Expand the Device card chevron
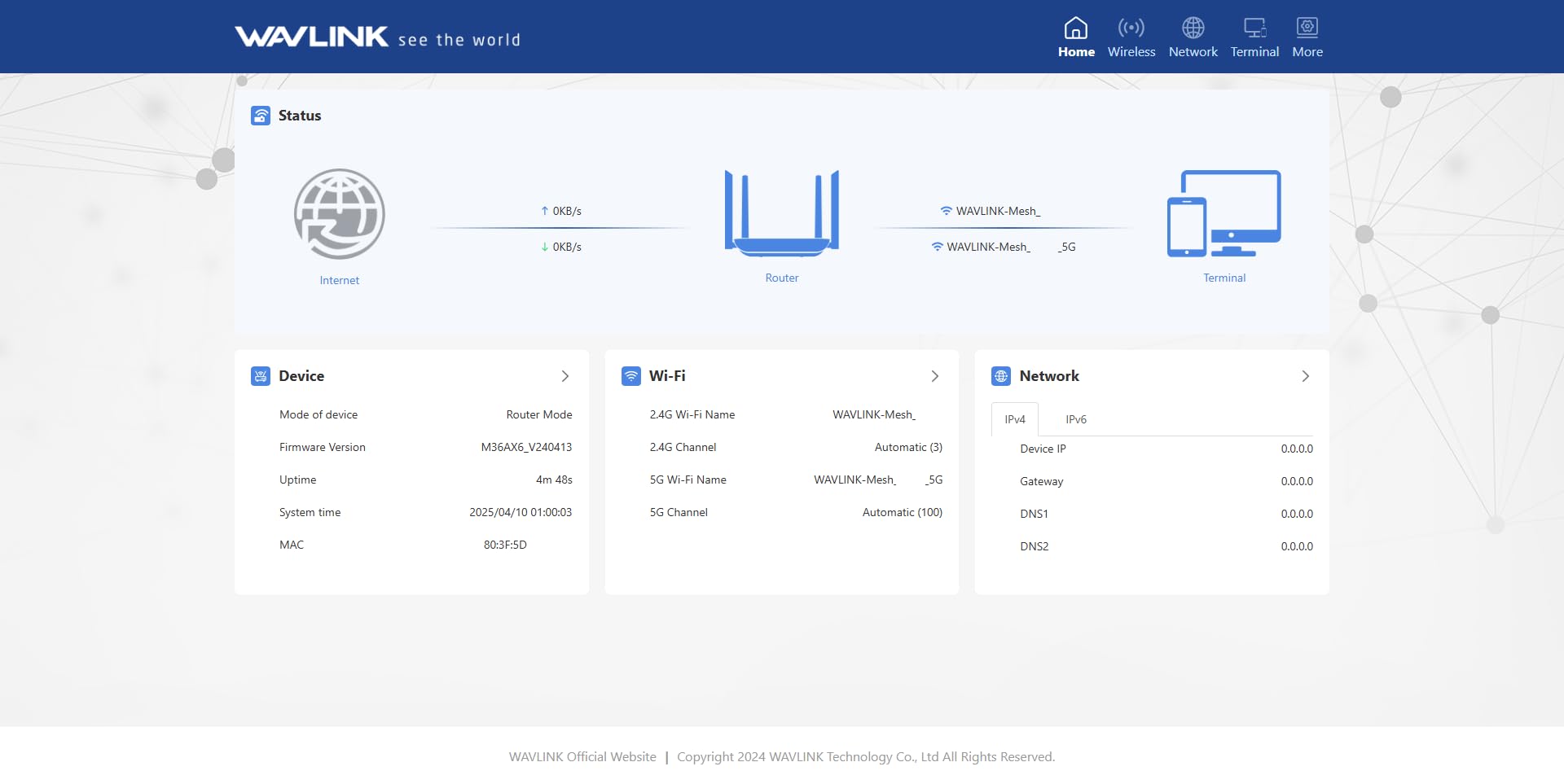The height and width of the screenshot is (784, 1564). 565,376
